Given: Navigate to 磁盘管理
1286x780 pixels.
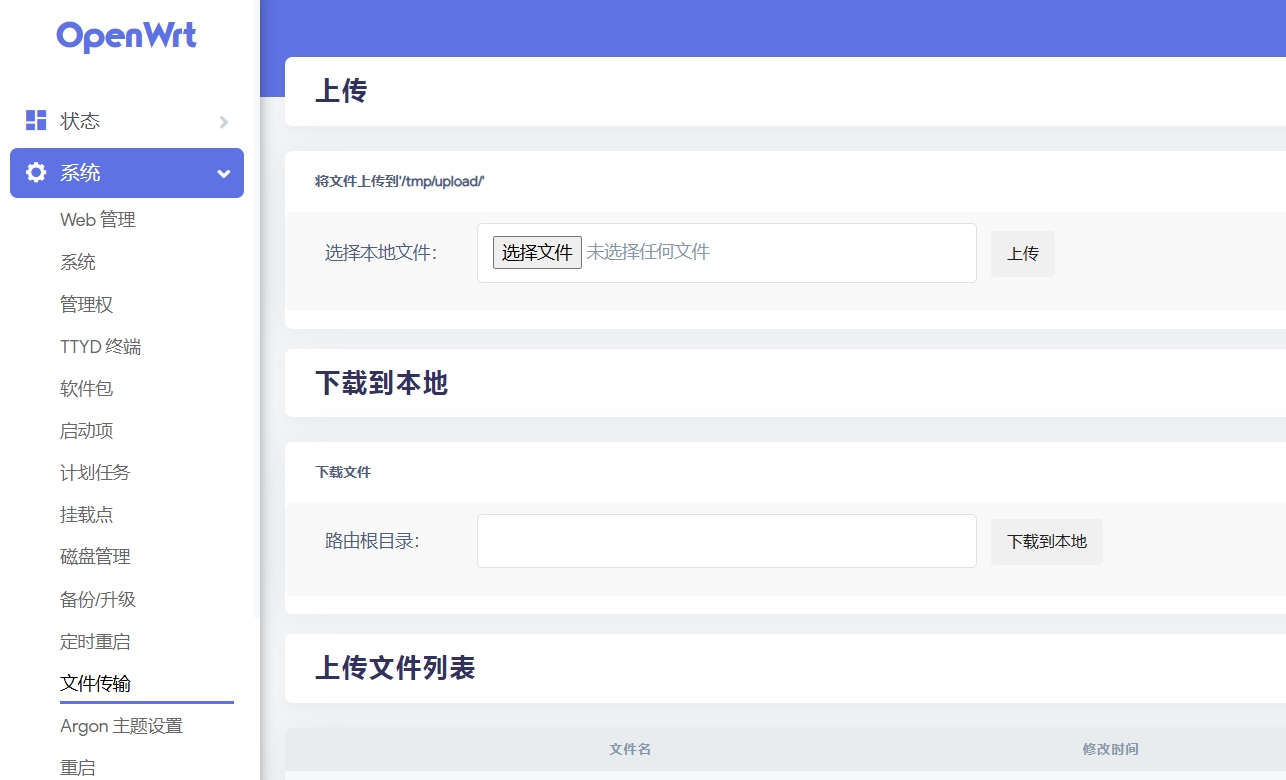Looking at the screenshot, I should [95, 557].
